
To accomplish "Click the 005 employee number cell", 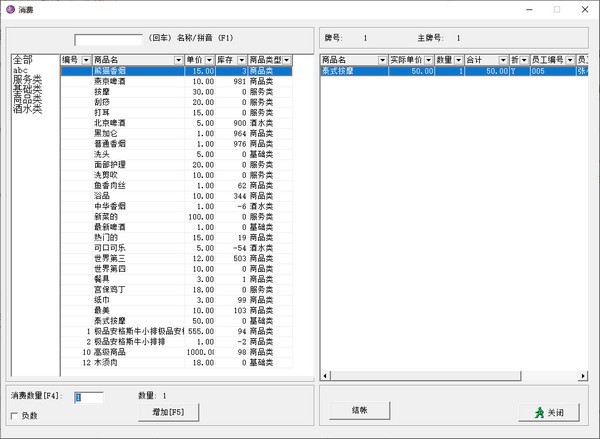I will [x=553, y=71].
